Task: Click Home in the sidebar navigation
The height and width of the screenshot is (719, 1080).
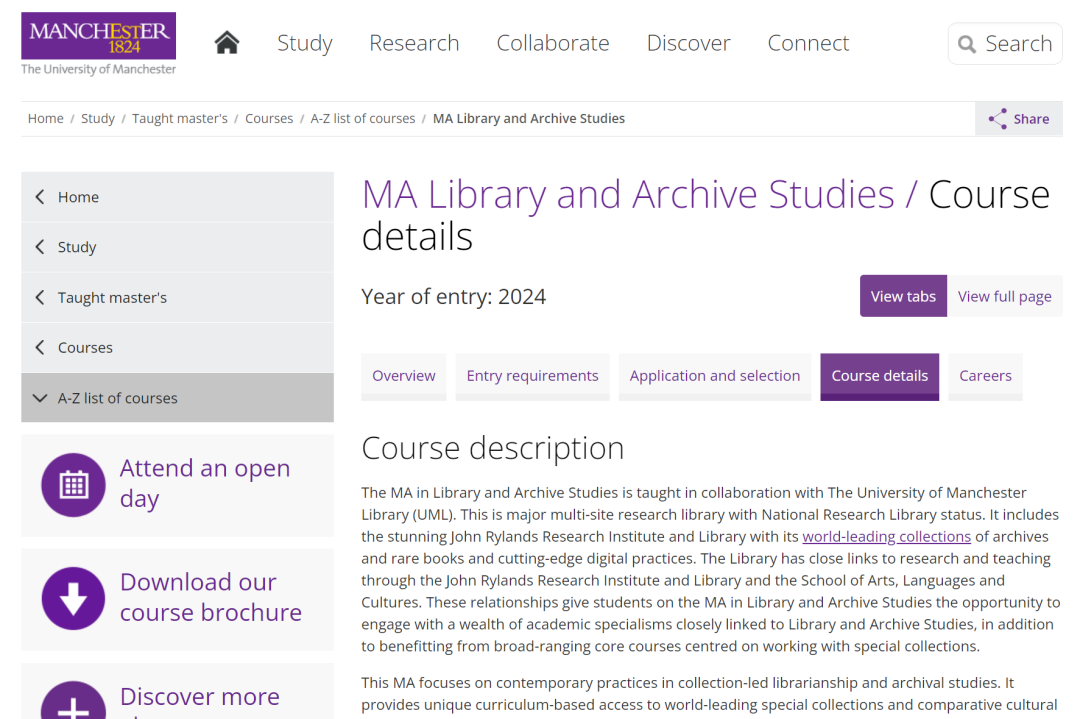Action: coord(177,197)
